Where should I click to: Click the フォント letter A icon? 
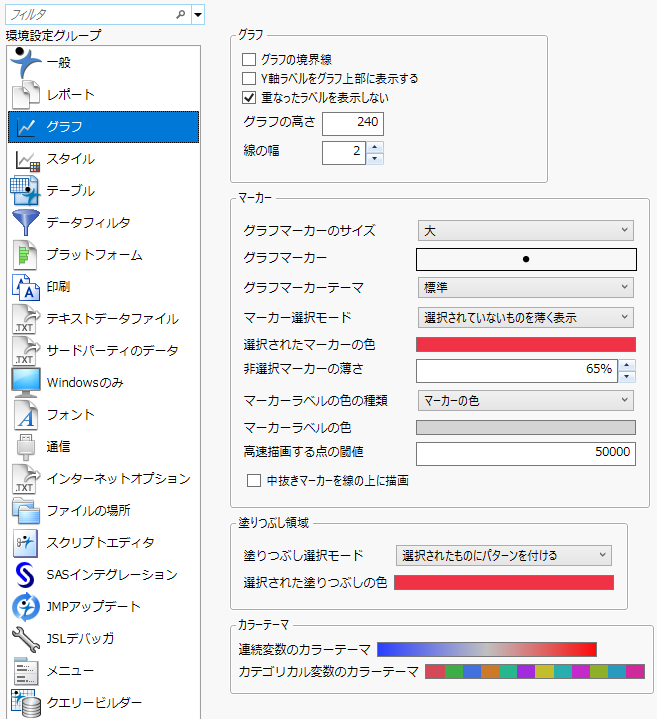click(26, 415)
